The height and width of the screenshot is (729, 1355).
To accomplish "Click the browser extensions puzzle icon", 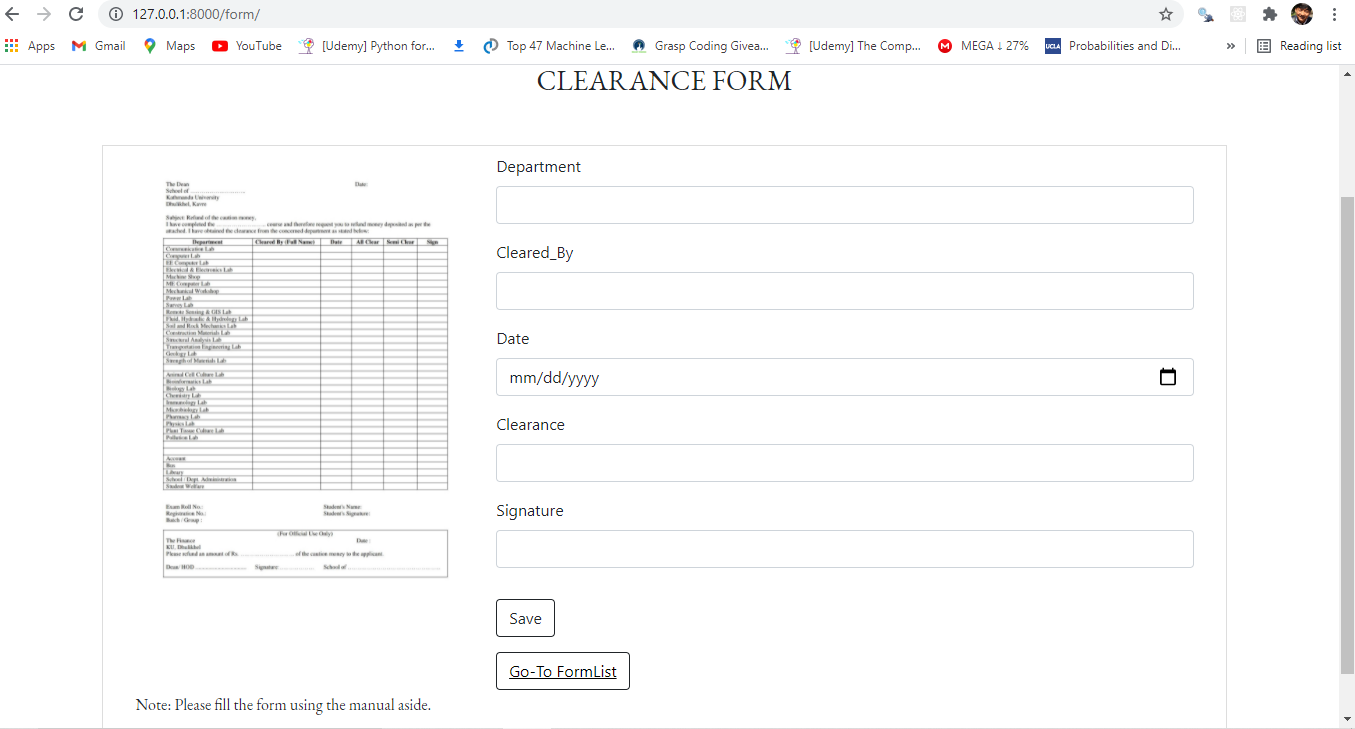I will point(1269,14).
